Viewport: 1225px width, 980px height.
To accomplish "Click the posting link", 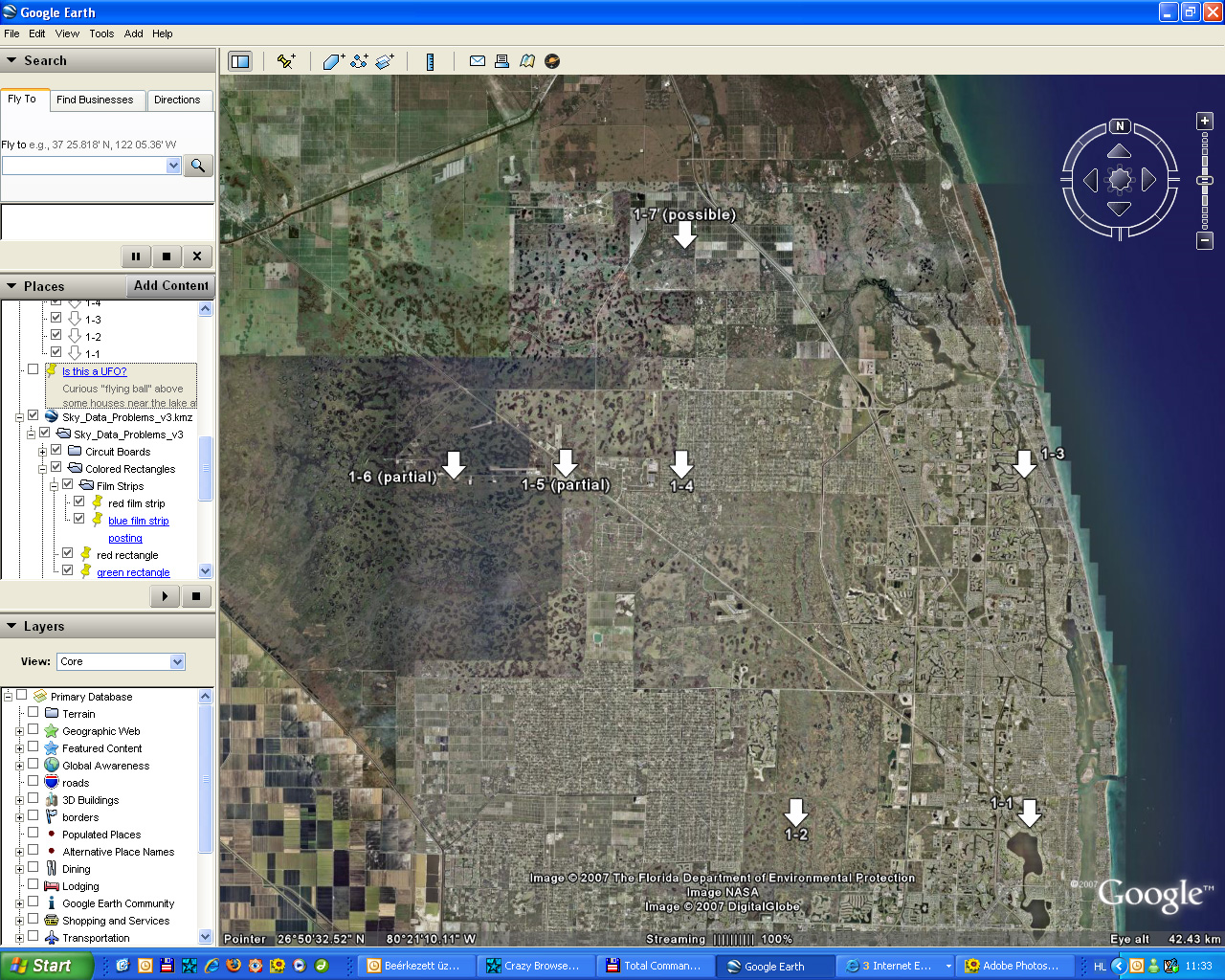I will click(x=124, y=538).
